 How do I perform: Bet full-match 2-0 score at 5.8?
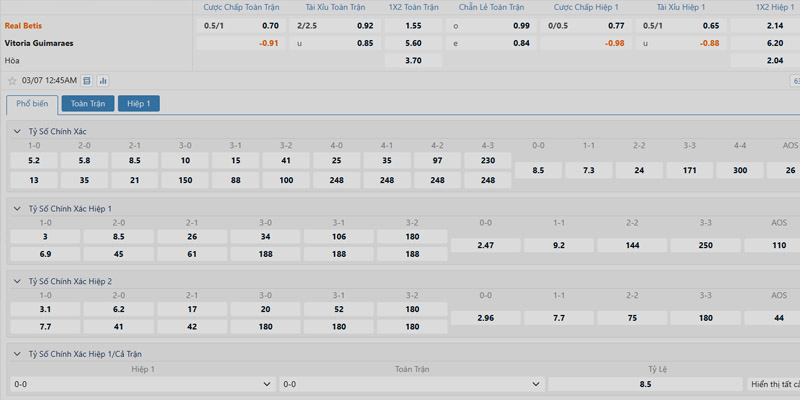(x=85, y=160)
